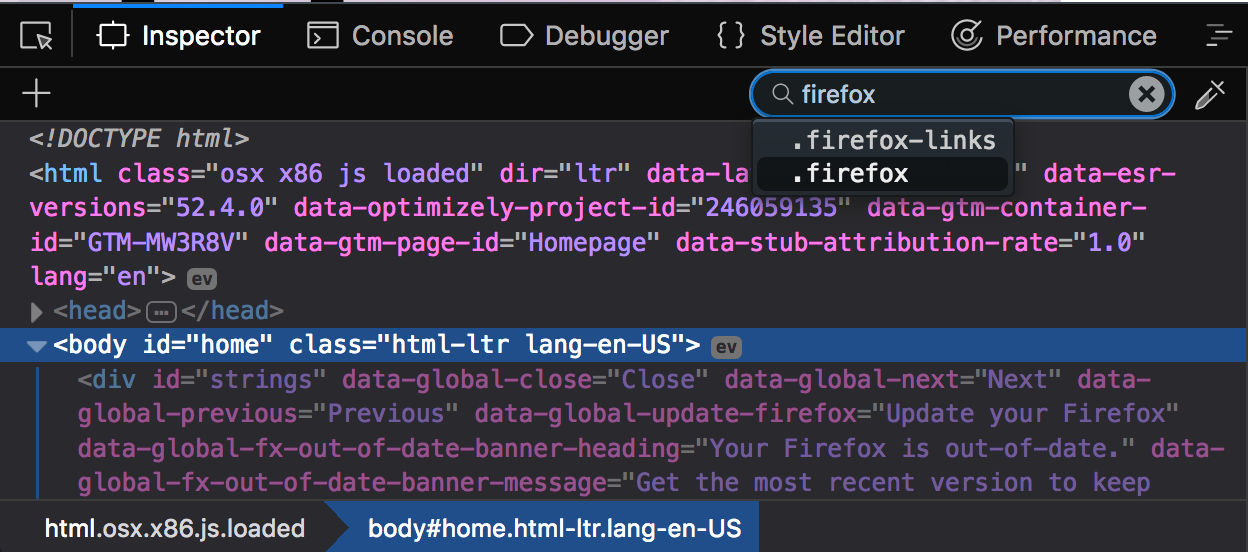Select html.osx.x86.js.loaded breadcrumb

pyautogui.click(x=175, y=528)
